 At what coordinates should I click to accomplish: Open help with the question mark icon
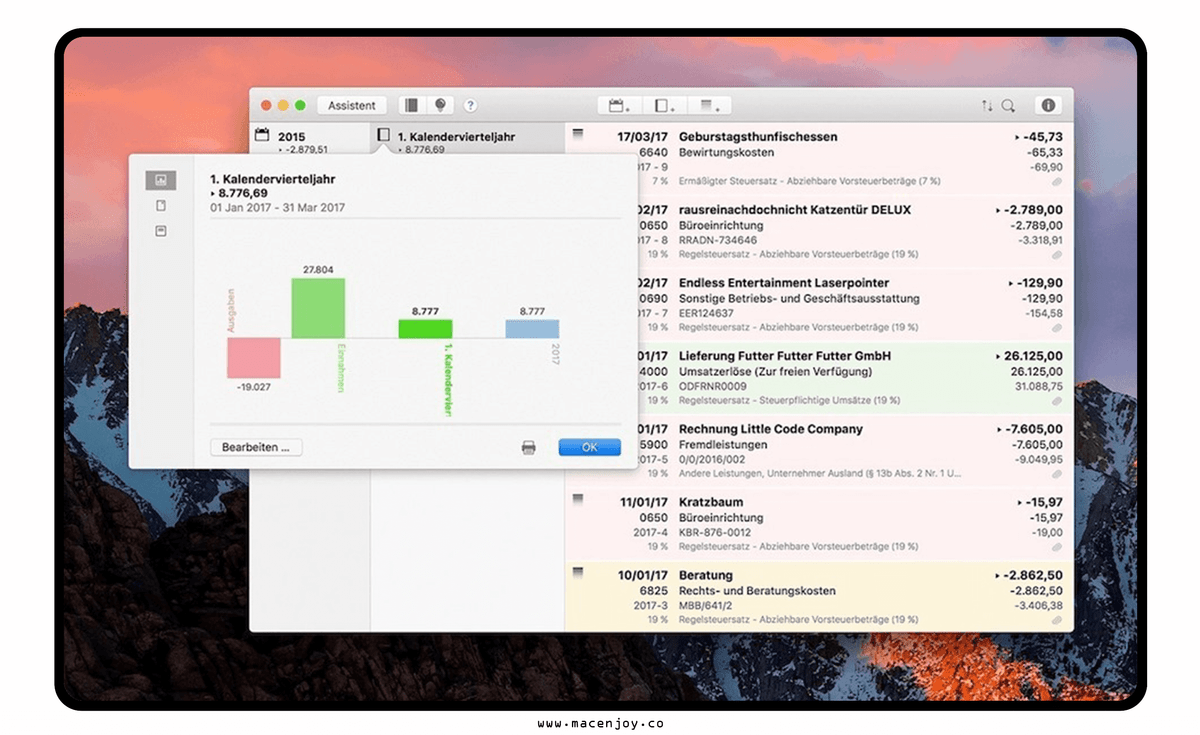470,105
